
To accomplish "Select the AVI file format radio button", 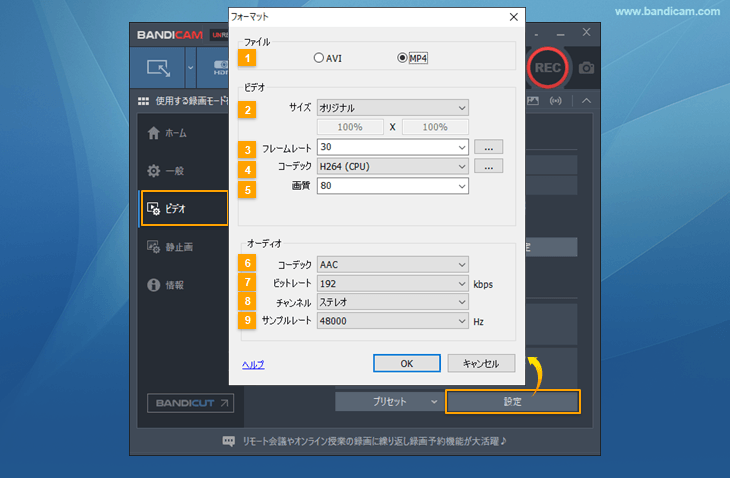I will click(x=318, y=58).
